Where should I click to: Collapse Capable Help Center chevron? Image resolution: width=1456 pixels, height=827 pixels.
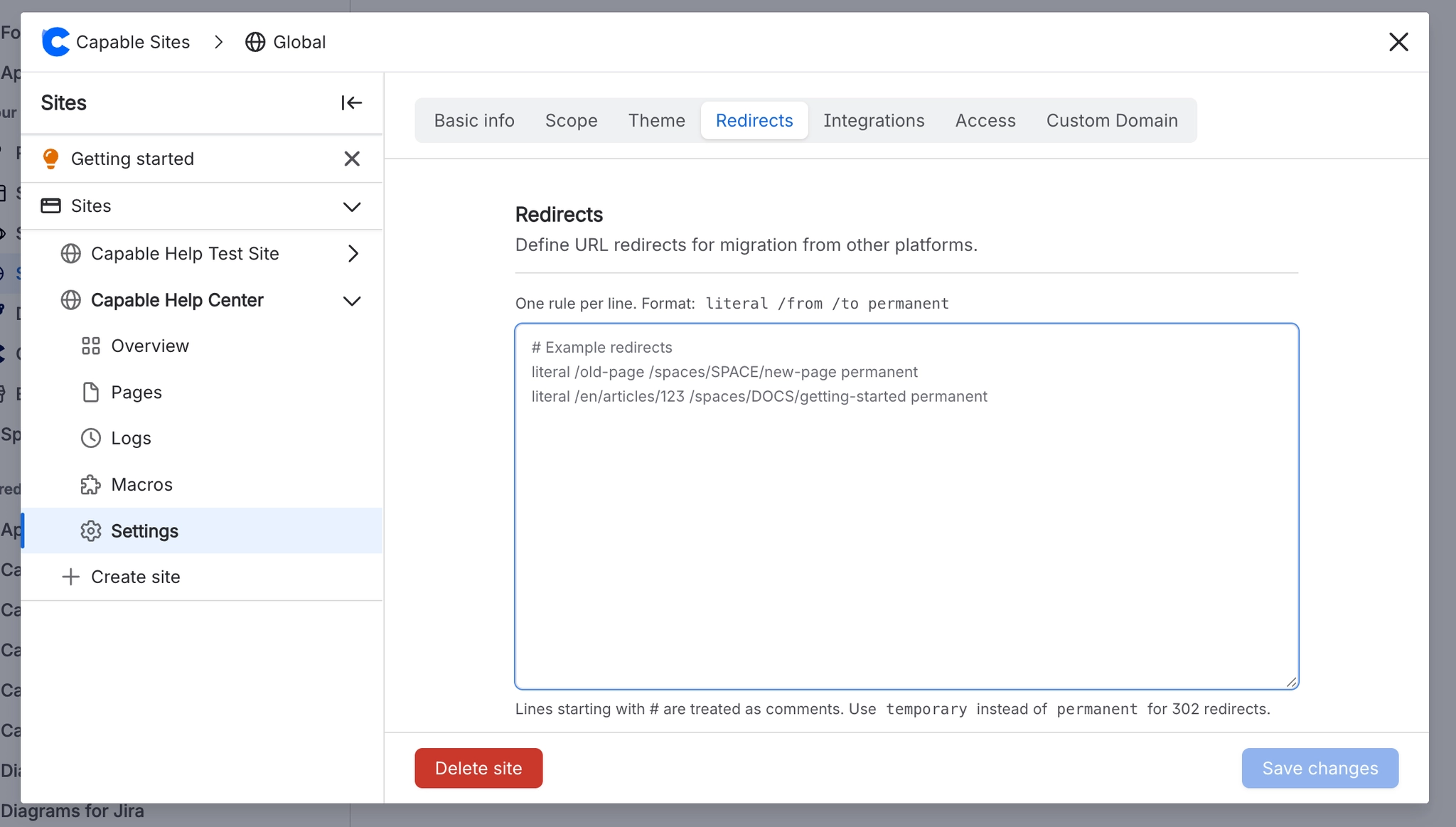coord(352,301)
